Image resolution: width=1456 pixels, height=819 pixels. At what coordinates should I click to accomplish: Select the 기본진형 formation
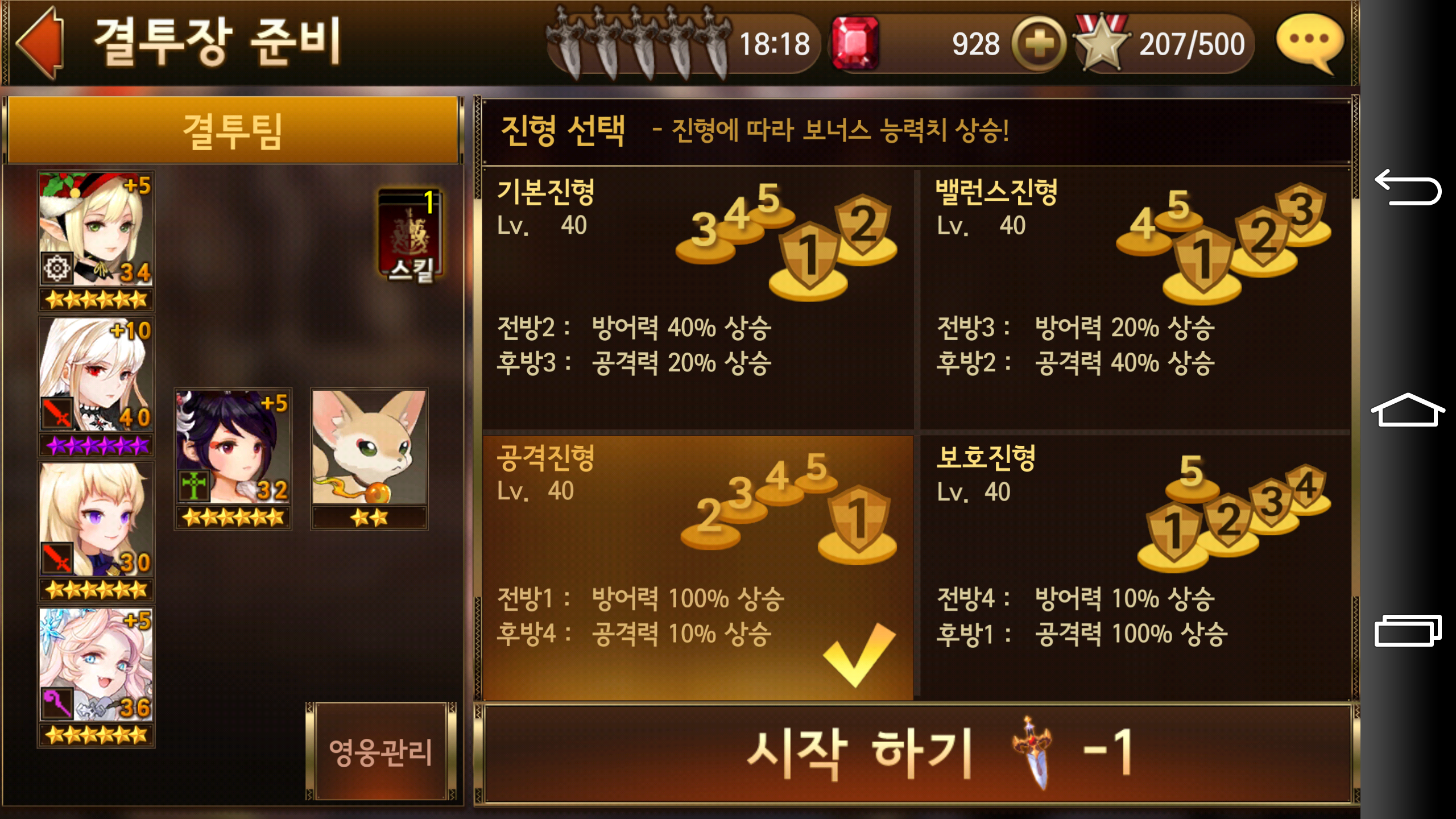click(697, 299)
